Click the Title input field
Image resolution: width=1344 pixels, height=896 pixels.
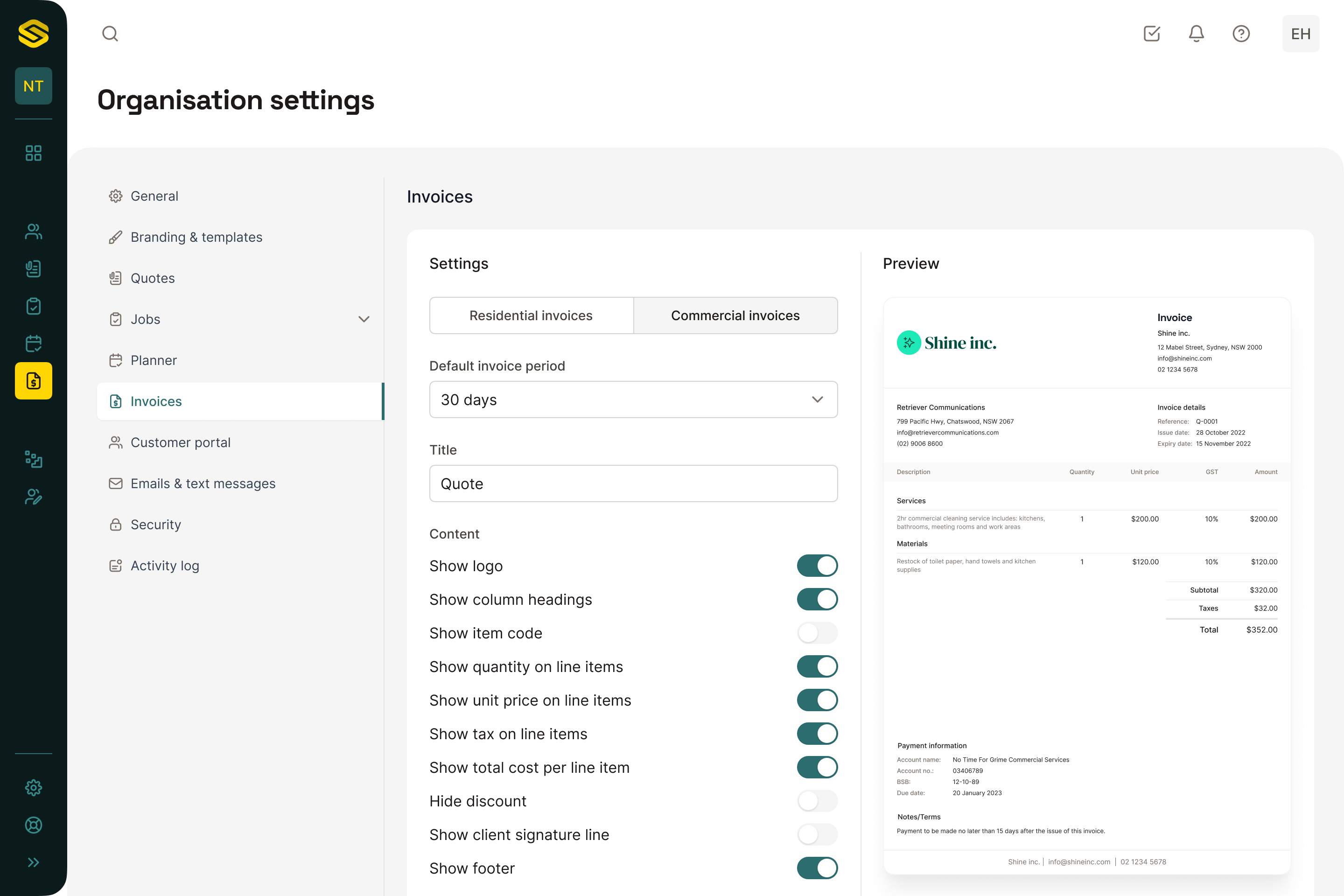click(633, 483)
